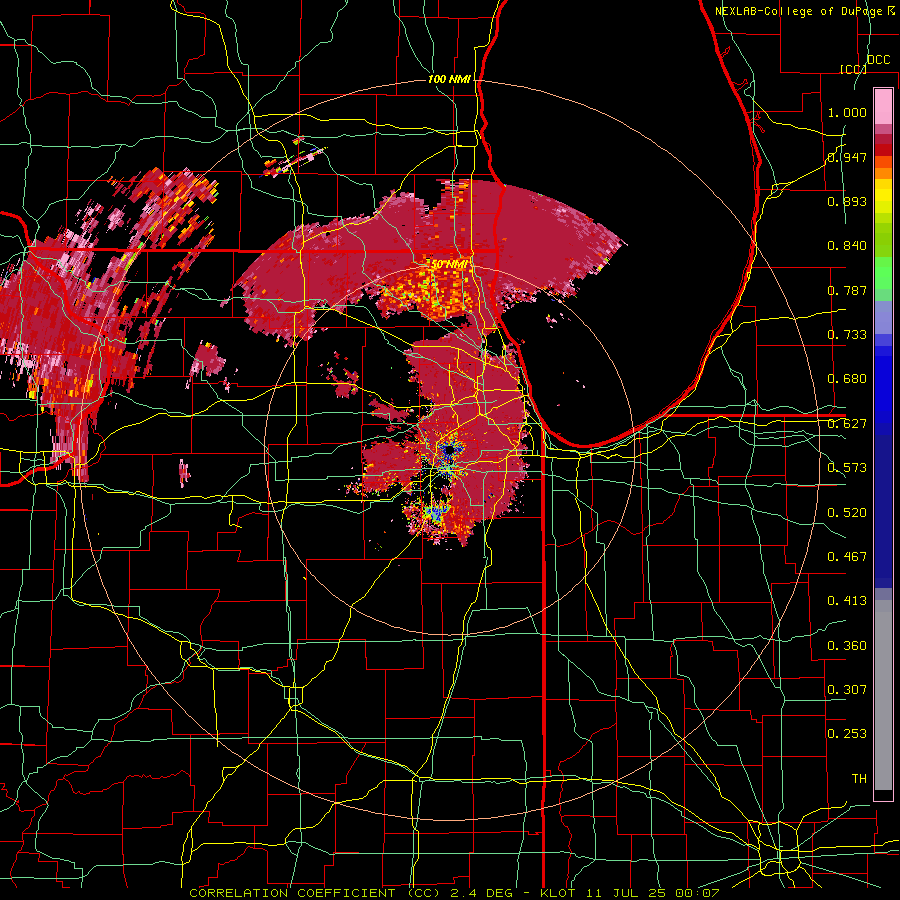This screenshot has height=900, width=900.
Task: Select the 1.000 value on the scale
Action: pos(847,112)
